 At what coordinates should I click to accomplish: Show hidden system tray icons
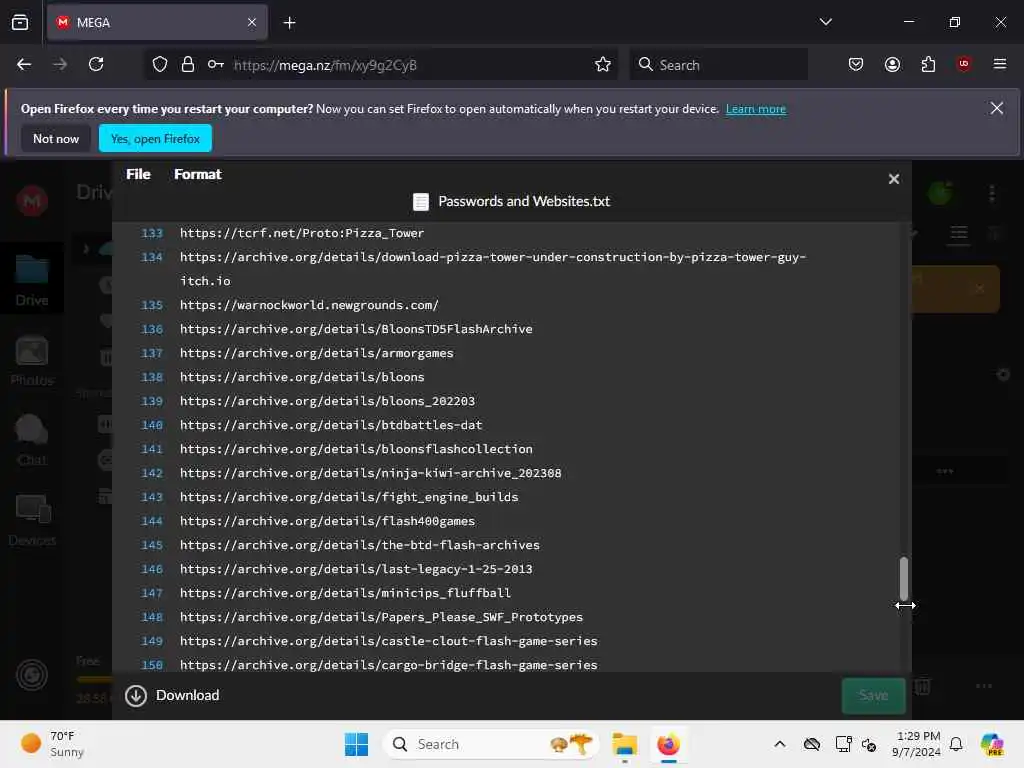point(779,744)
